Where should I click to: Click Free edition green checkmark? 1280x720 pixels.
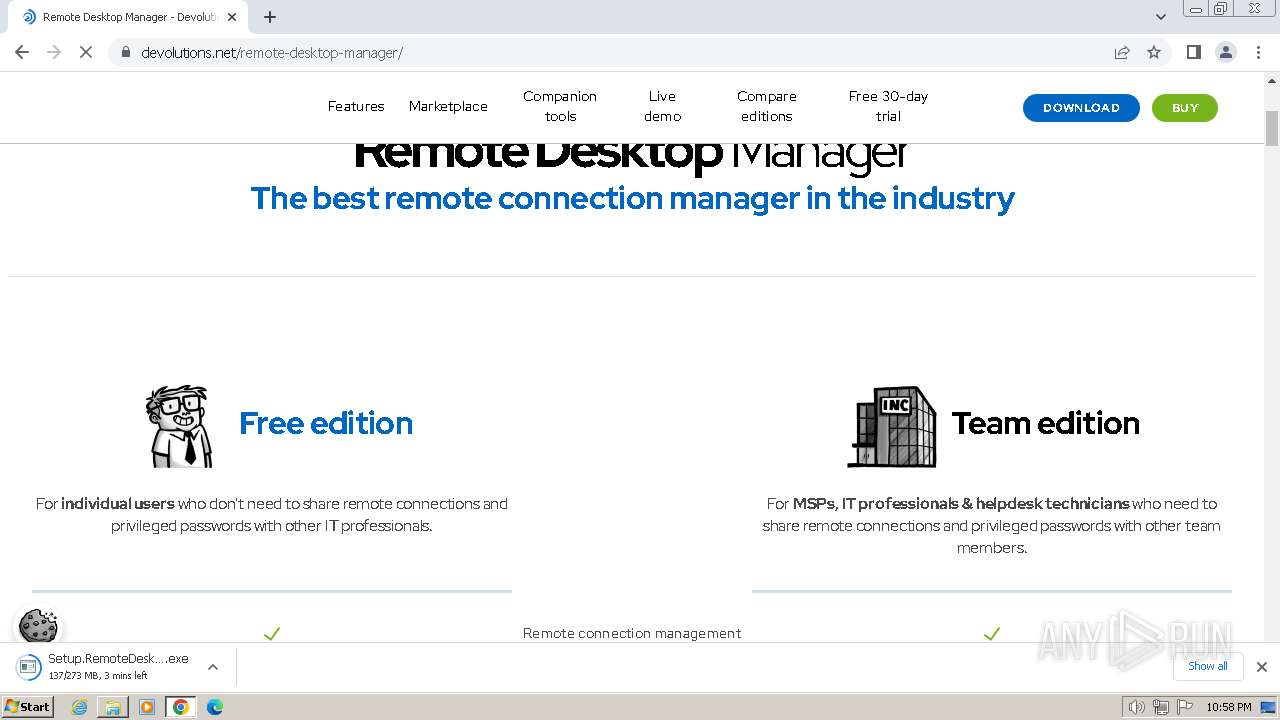(x=272, y=633)
